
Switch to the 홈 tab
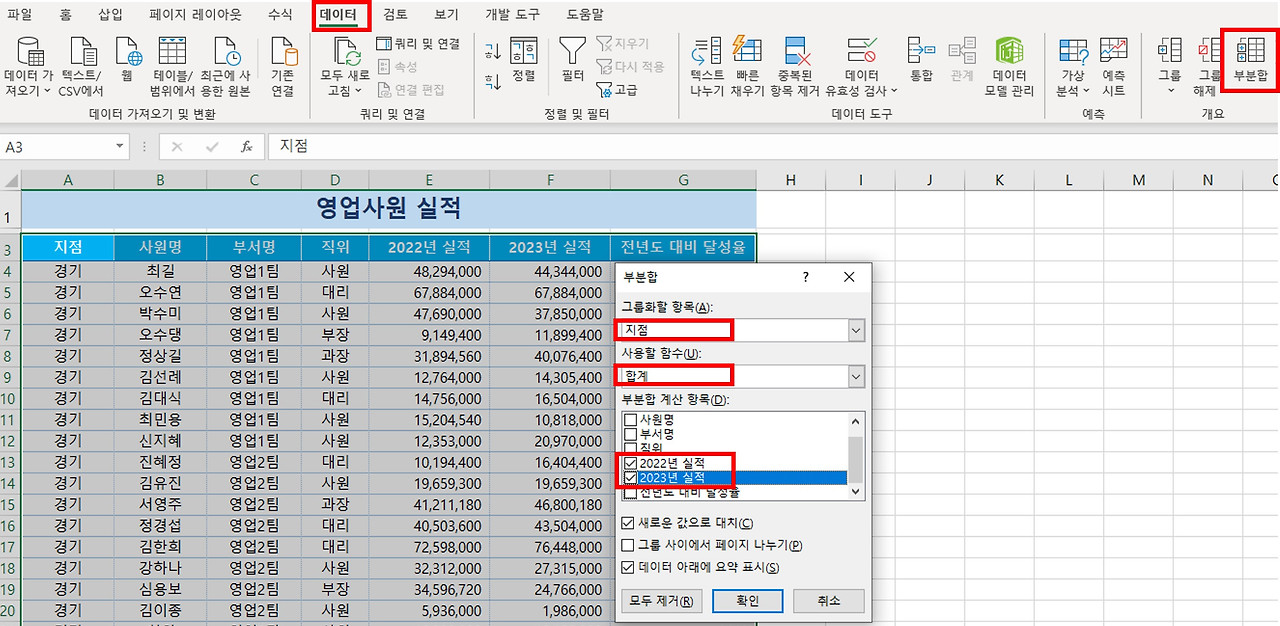coord(65,14)
